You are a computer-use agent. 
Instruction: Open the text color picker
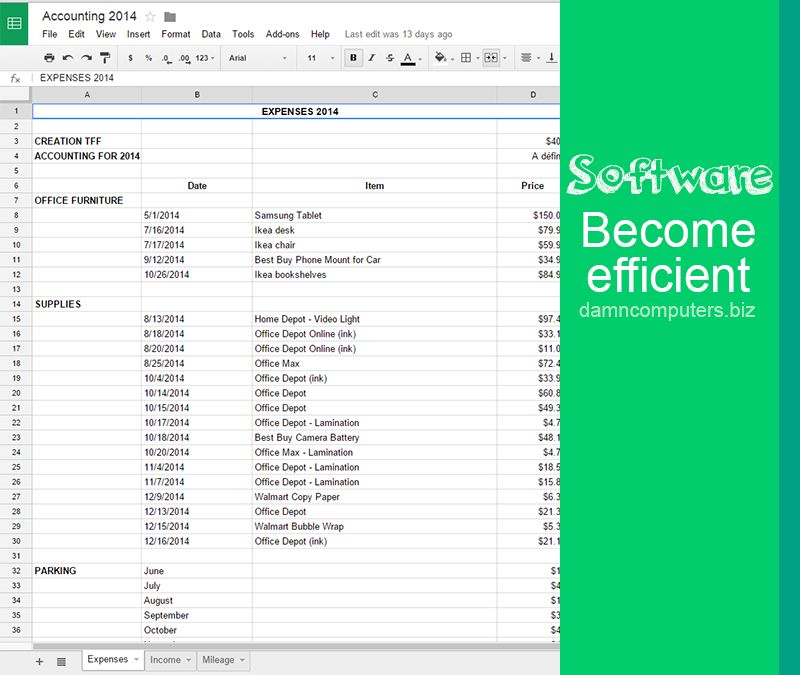(x=408, y=58)
